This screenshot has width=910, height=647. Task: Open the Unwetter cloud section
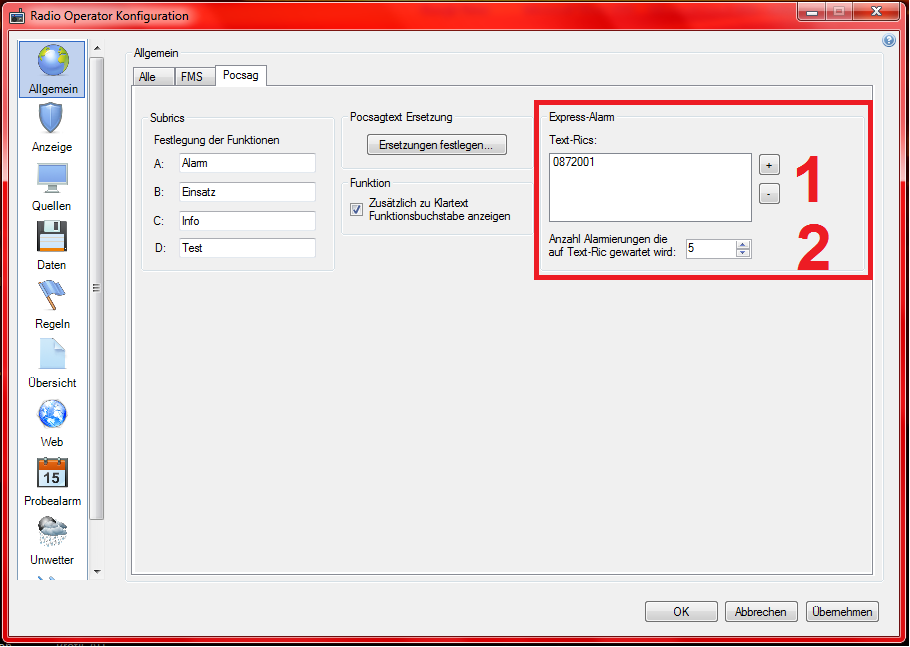click(52, 541)
